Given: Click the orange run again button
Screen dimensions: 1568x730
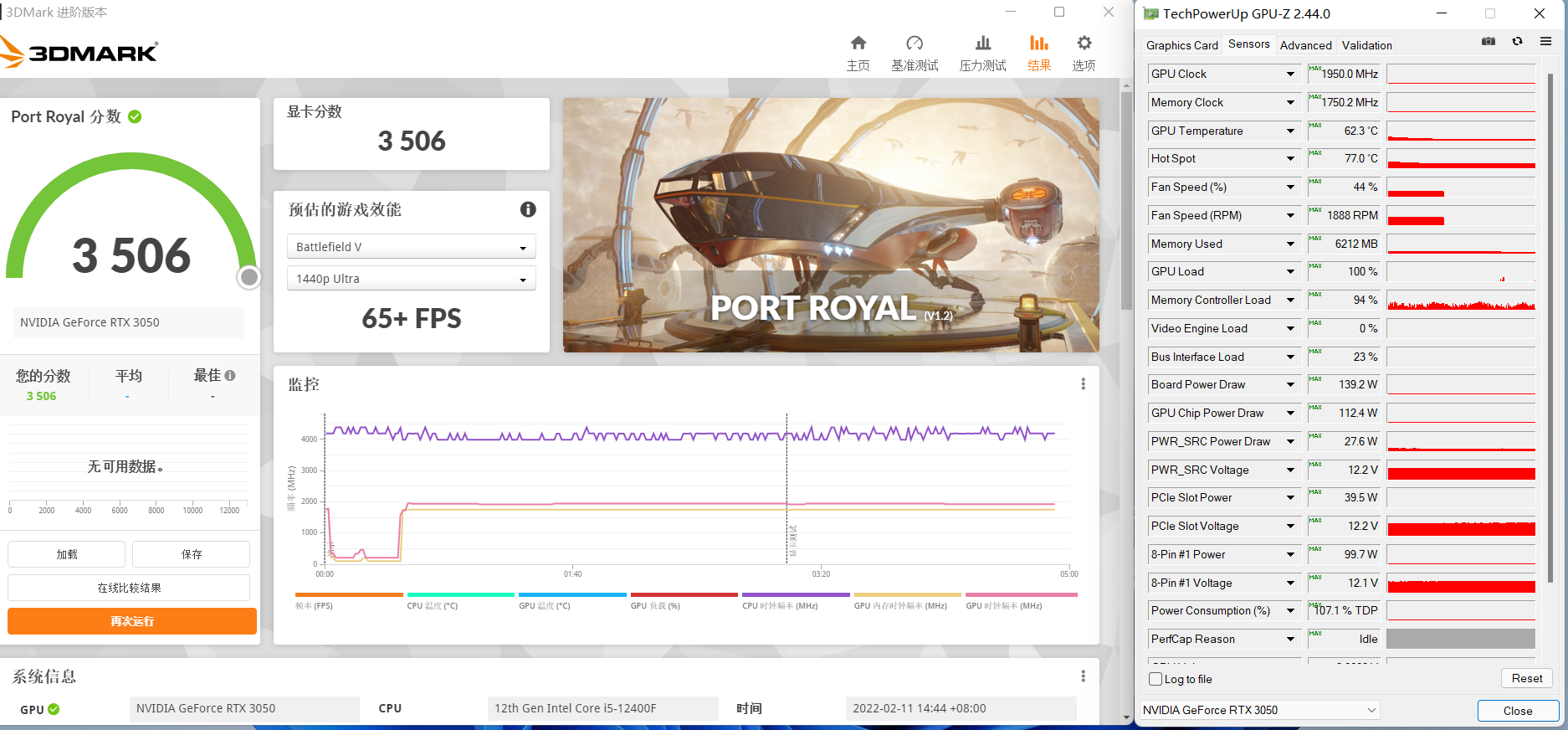Looking at the screenshot, I should click(x=132, y=621).
